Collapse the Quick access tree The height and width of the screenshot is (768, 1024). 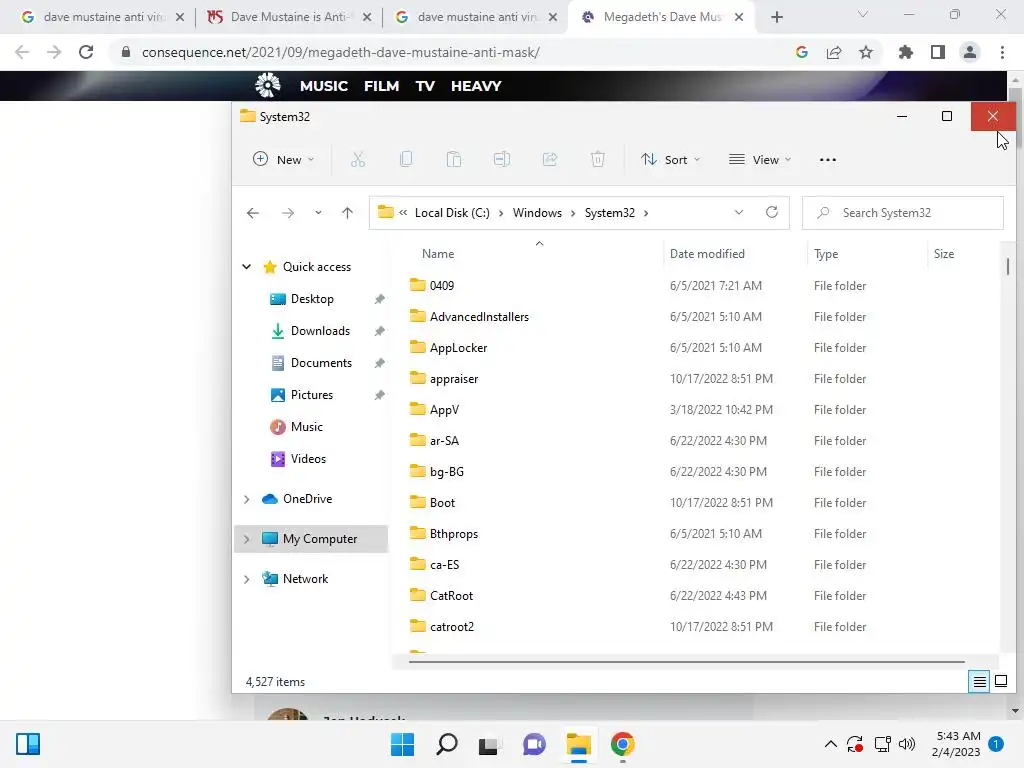pos(247,266)
